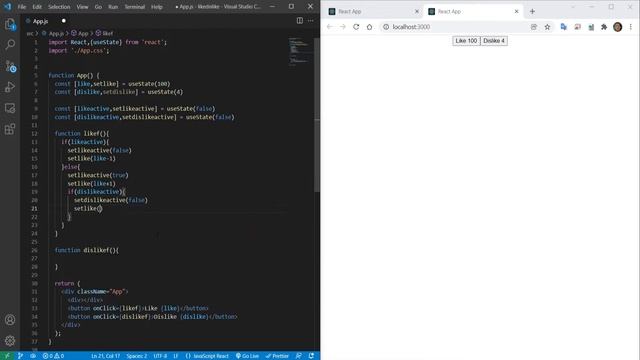Open the Edit menu
Viewport: 640px width, 360px height.
point(37,7)
